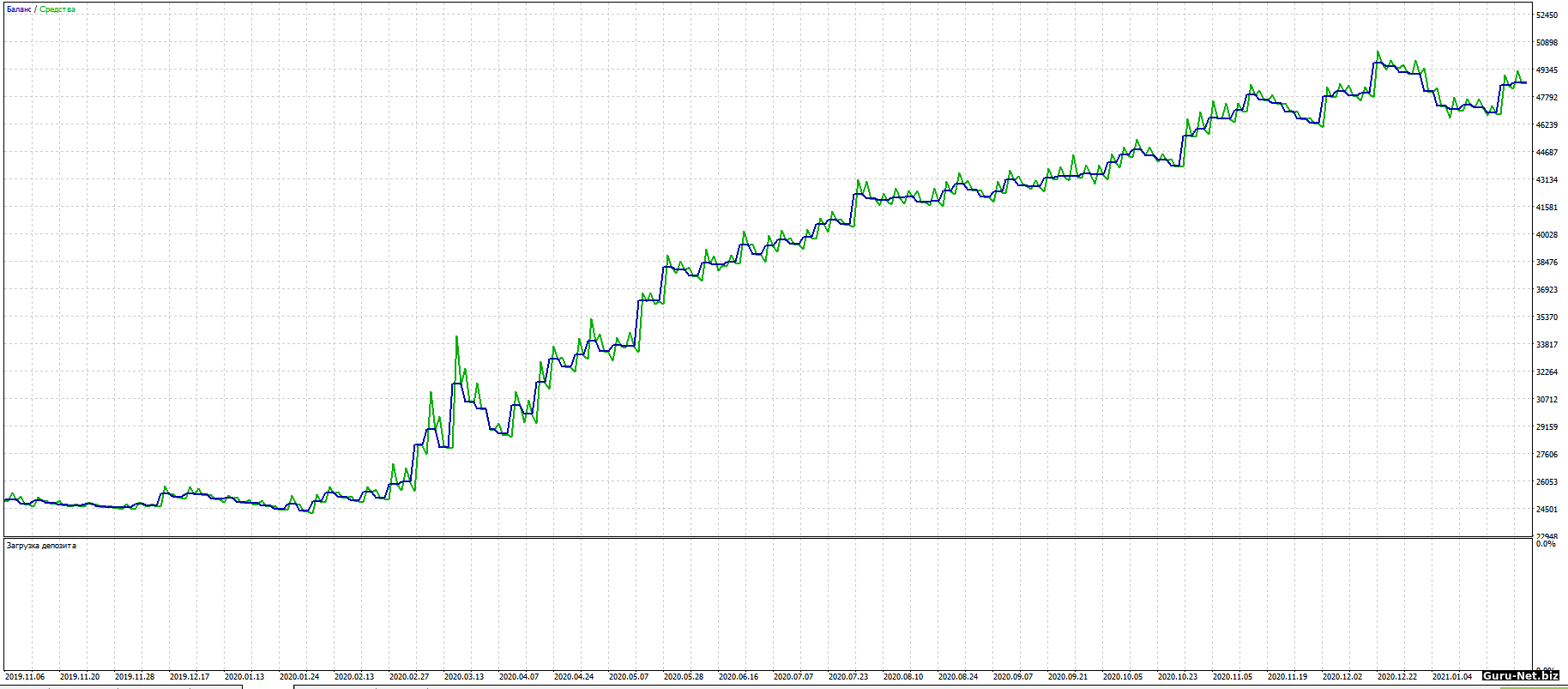
Task: Click the 52450 value on the price axis
Action: [x=1547, y=15]
